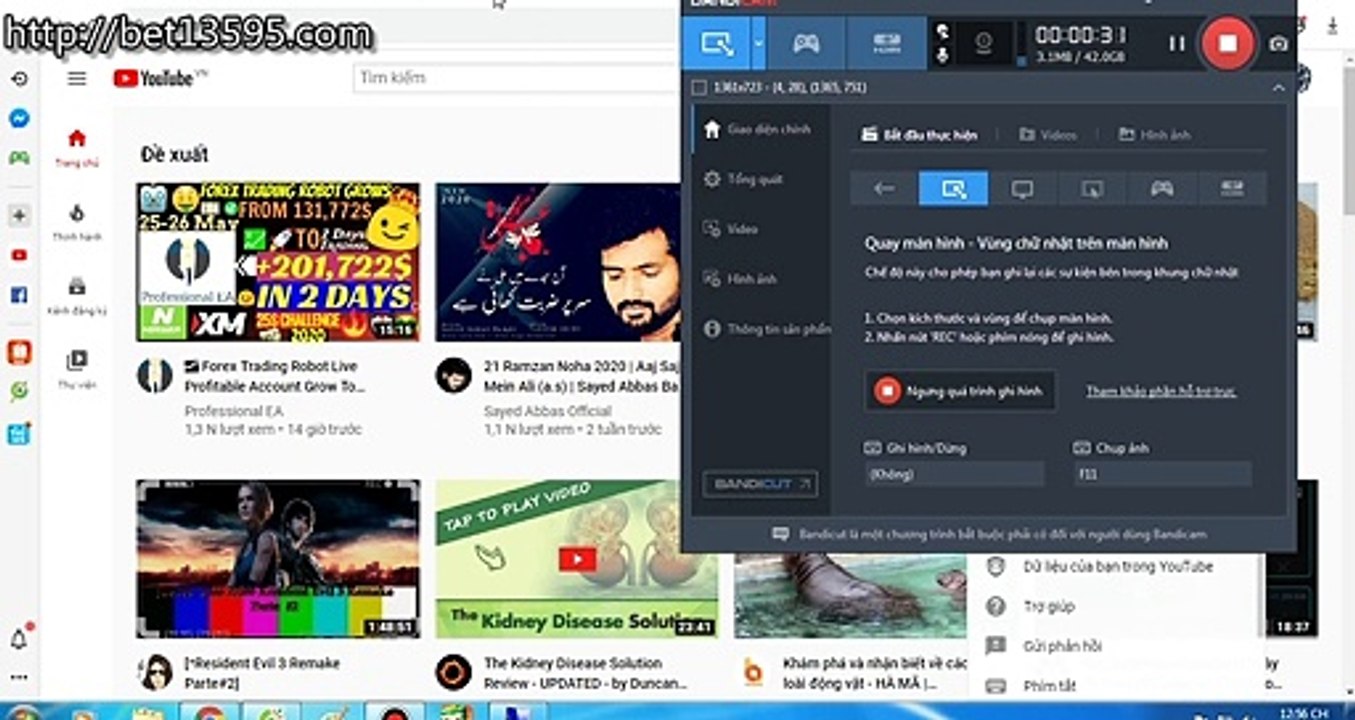Open the Kidney Disease Solution thumbnail
The height and width of the screenshot is (720, 1355).
(577, 559)
